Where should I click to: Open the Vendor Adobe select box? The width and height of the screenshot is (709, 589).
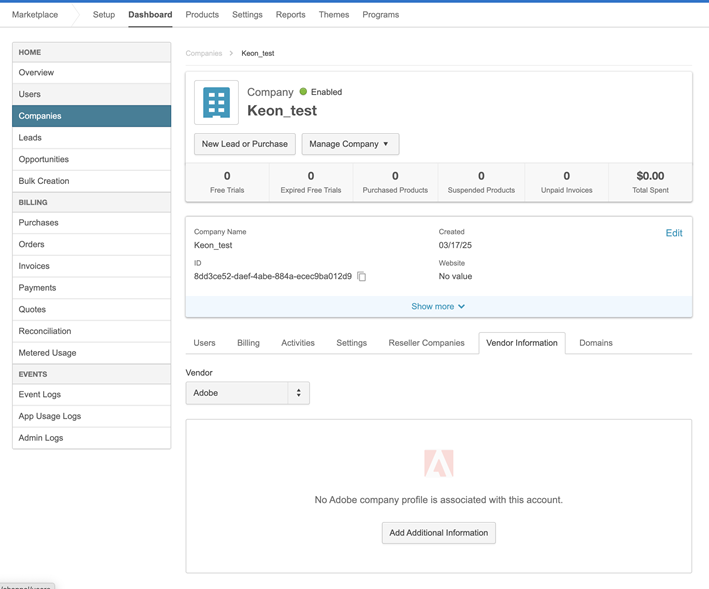pyautogui.click(x=247, y=393)
